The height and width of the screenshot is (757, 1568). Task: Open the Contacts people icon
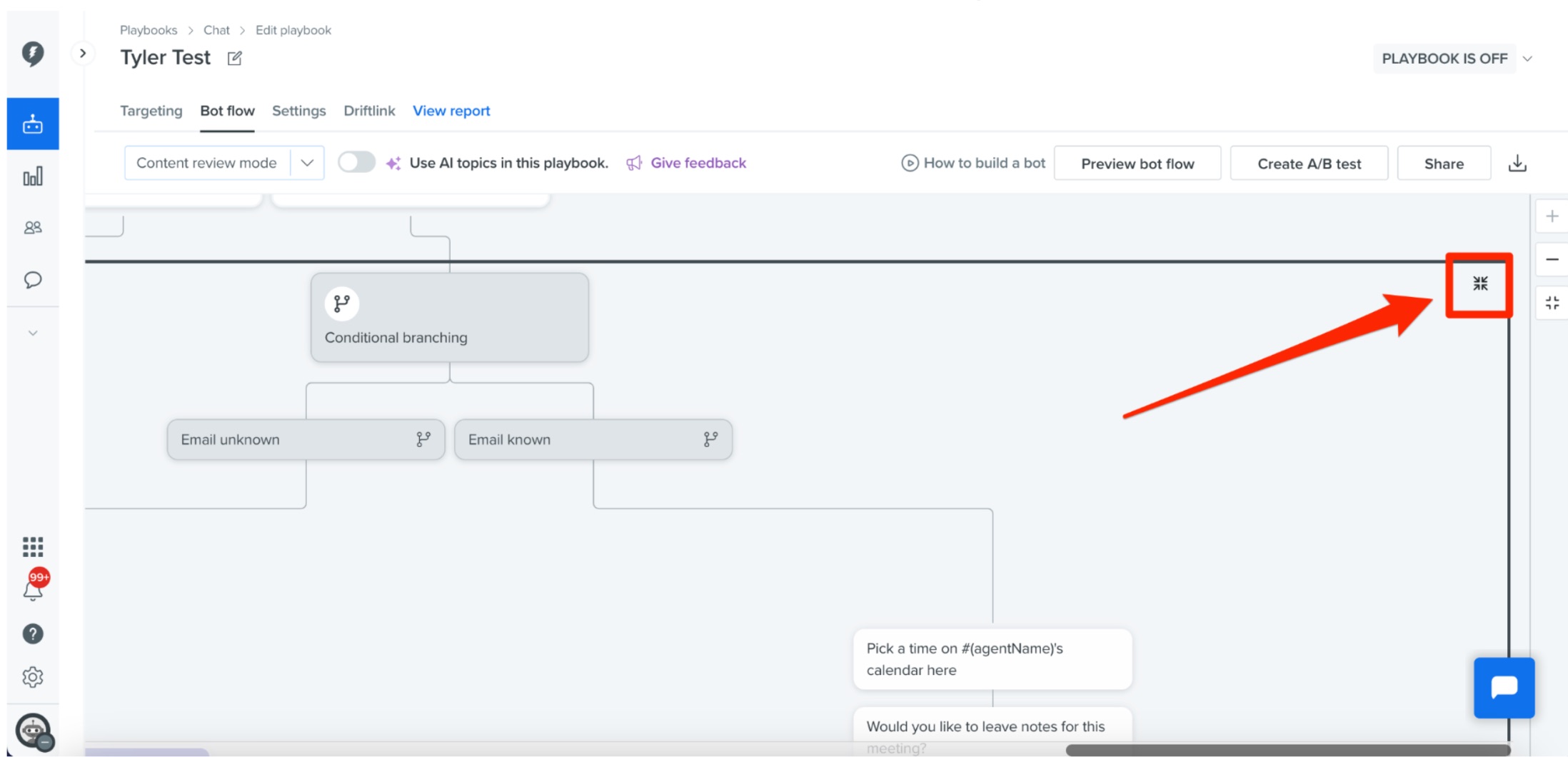33,228
